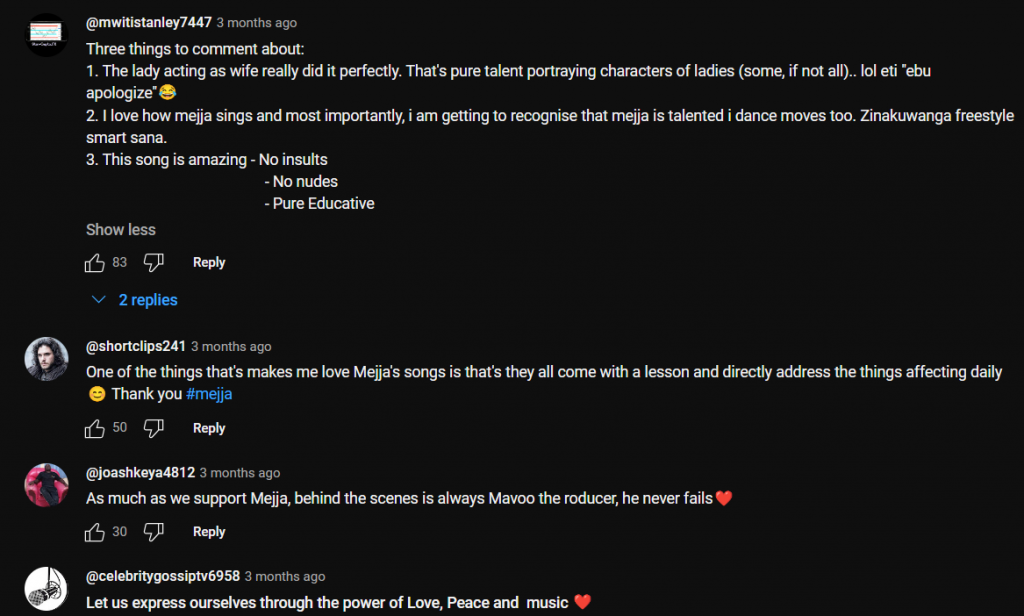Open @mwitistanley7447 channel via username
The width and height of the screenshot is (1024, 616).
click(149, 23)
